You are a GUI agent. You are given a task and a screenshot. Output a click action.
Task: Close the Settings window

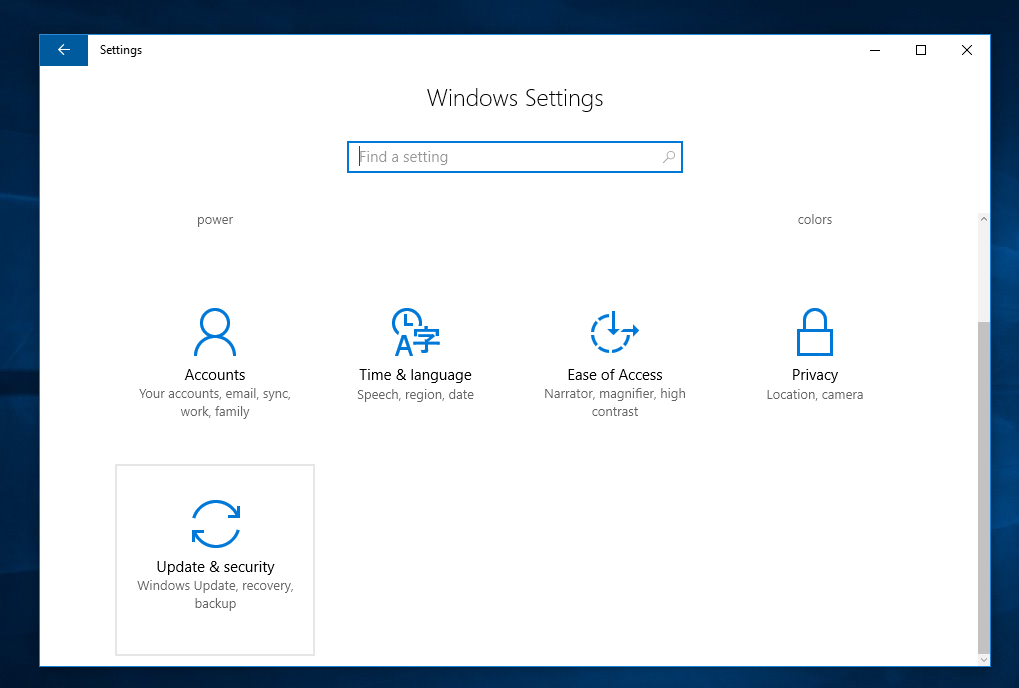pyautogui.click(x=967, y=50)
